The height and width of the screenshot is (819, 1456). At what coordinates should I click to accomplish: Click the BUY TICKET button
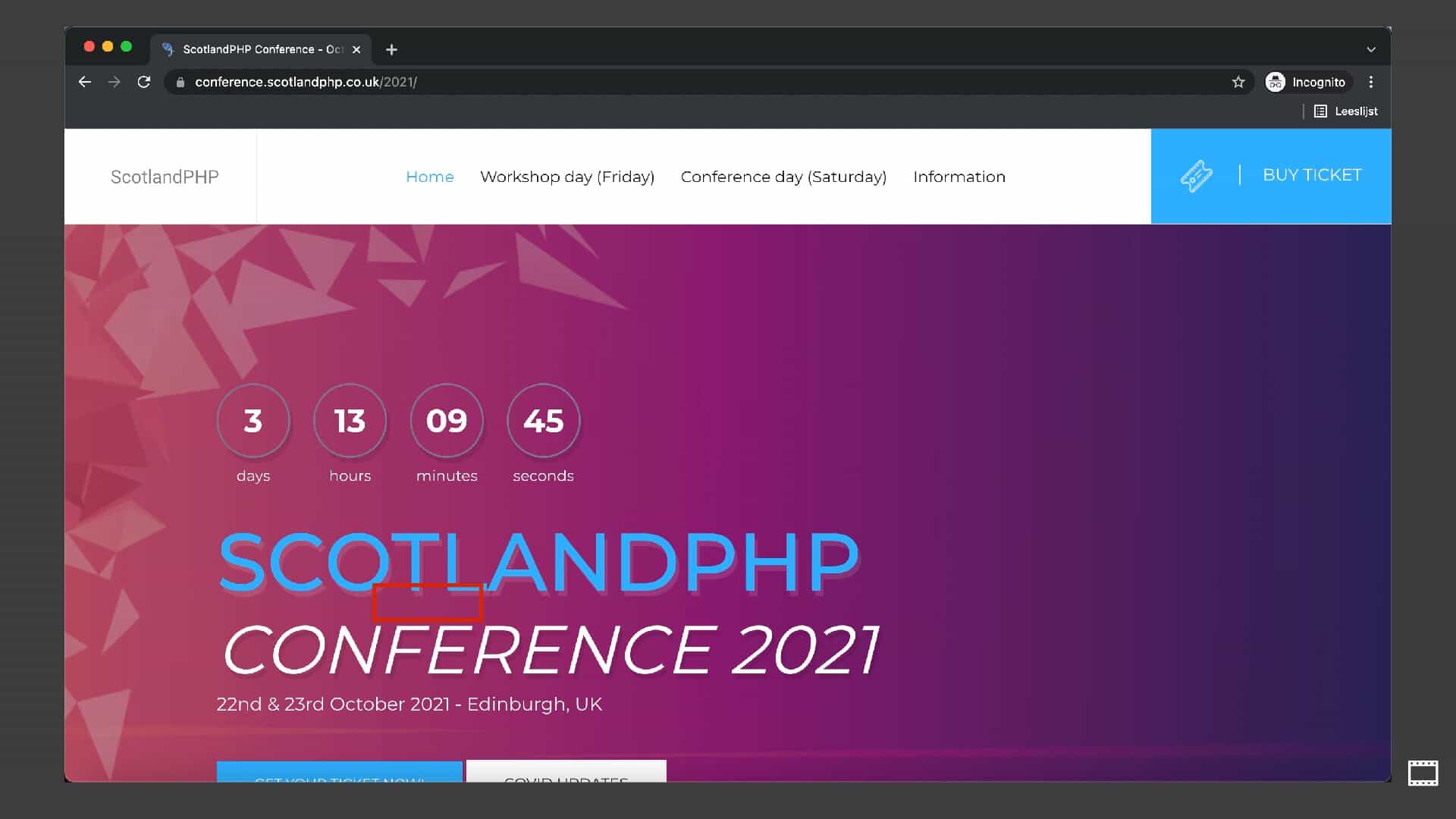[x=1312, y=175]
